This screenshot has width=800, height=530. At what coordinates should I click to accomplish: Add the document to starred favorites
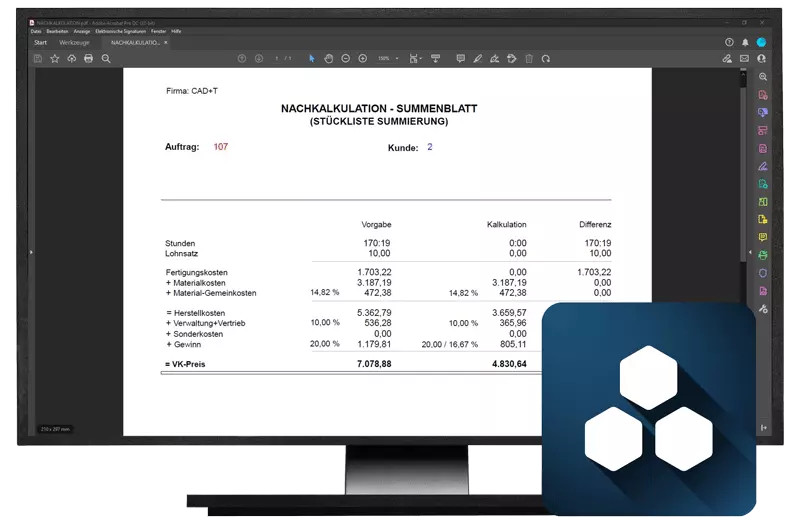[x=55, y=59]
